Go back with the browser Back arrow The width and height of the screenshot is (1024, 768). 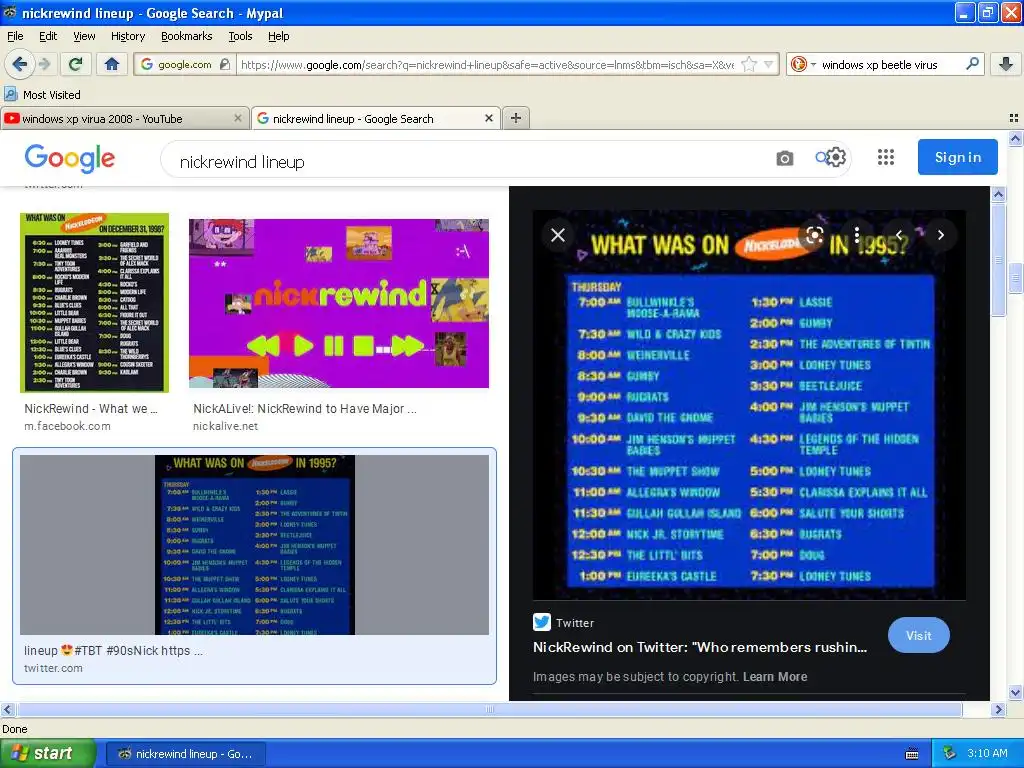20,64
